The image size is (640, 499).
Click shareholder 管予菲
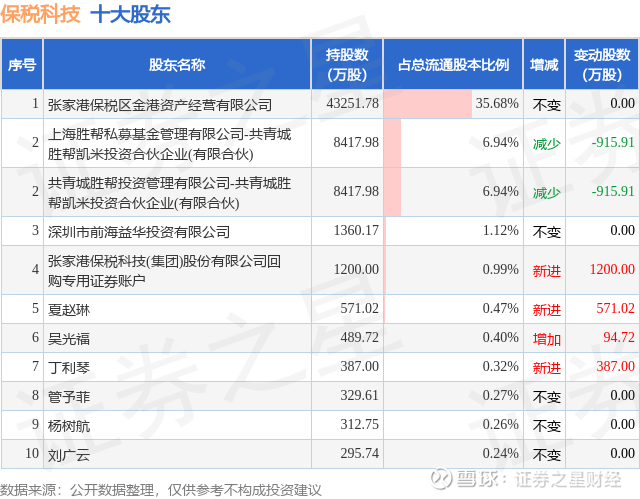coord(69,397)
